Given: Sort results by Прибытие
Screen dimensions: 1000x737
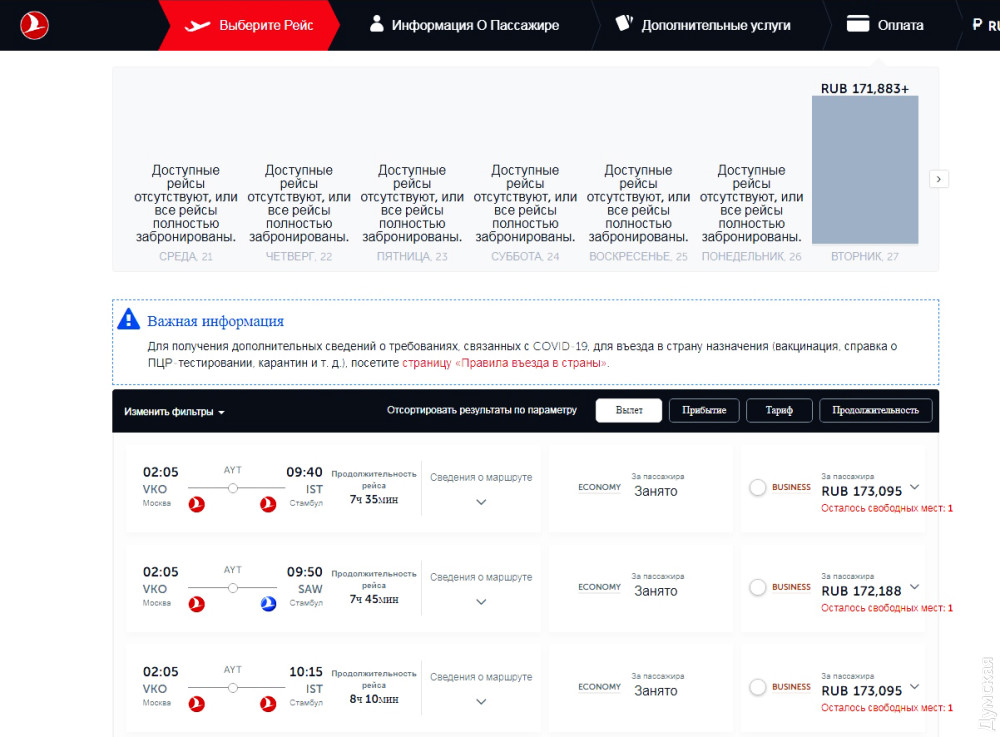Looking at the screenshot, I should (x=704, y=411).
